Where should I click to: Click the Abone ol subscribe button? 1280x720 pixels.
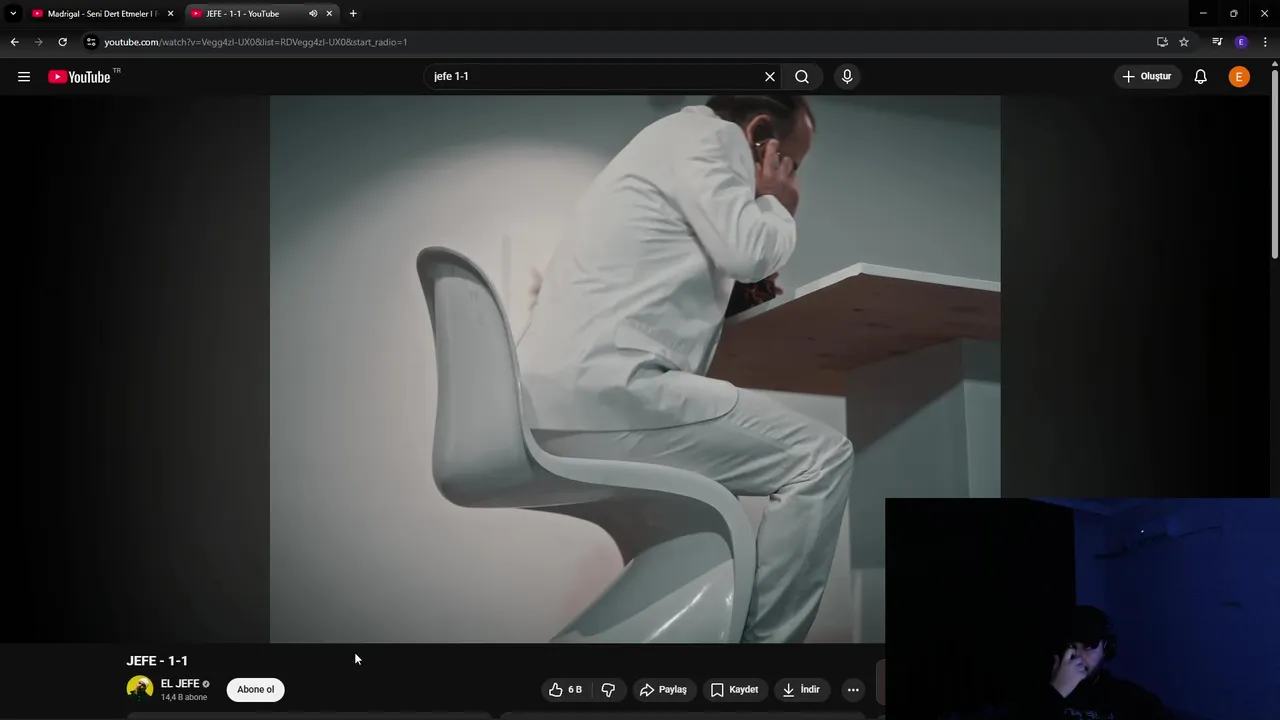tap(256, 689)
